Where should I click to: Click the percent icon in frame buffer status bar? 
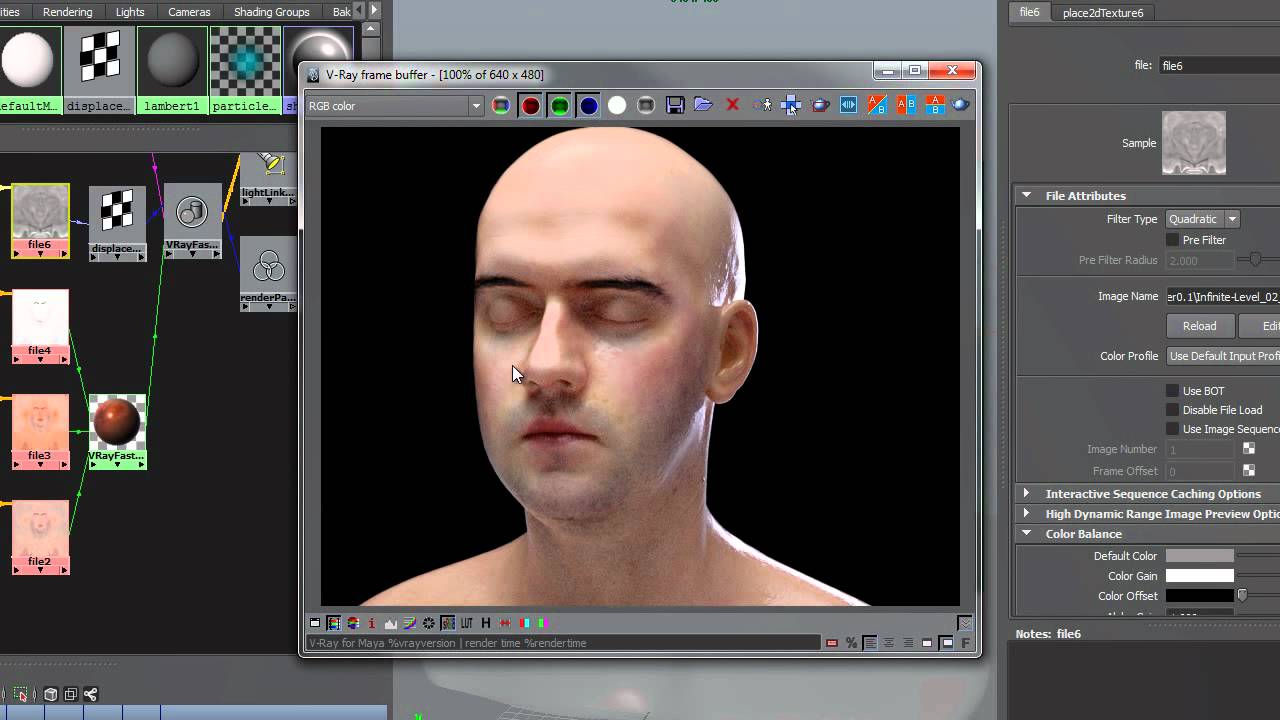click(x=851, y=643)
